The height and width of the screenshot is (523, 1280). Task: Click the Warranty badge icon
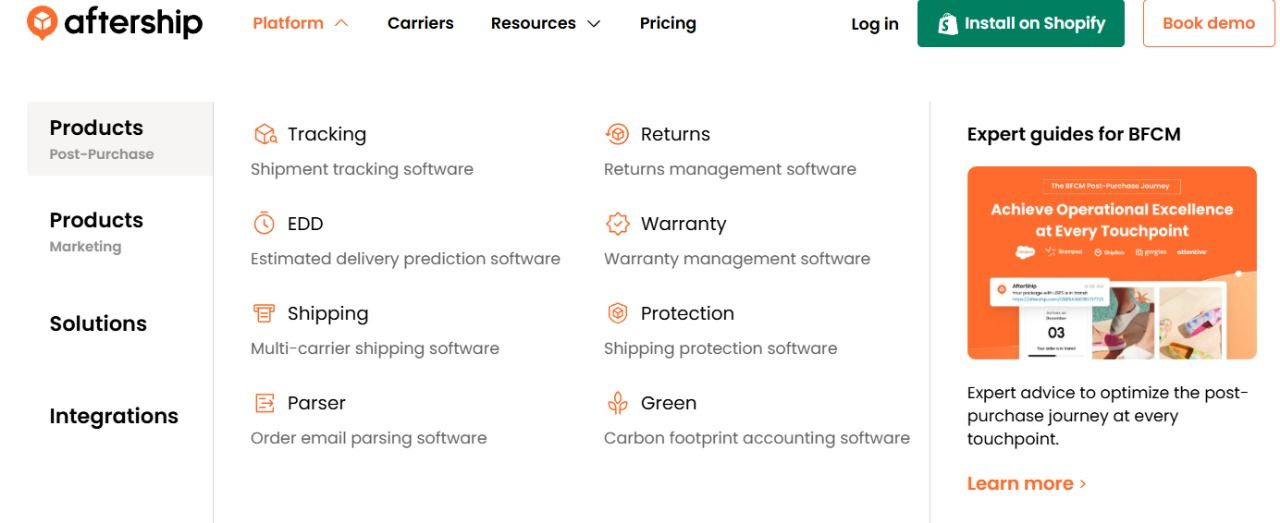pos(618,224)
